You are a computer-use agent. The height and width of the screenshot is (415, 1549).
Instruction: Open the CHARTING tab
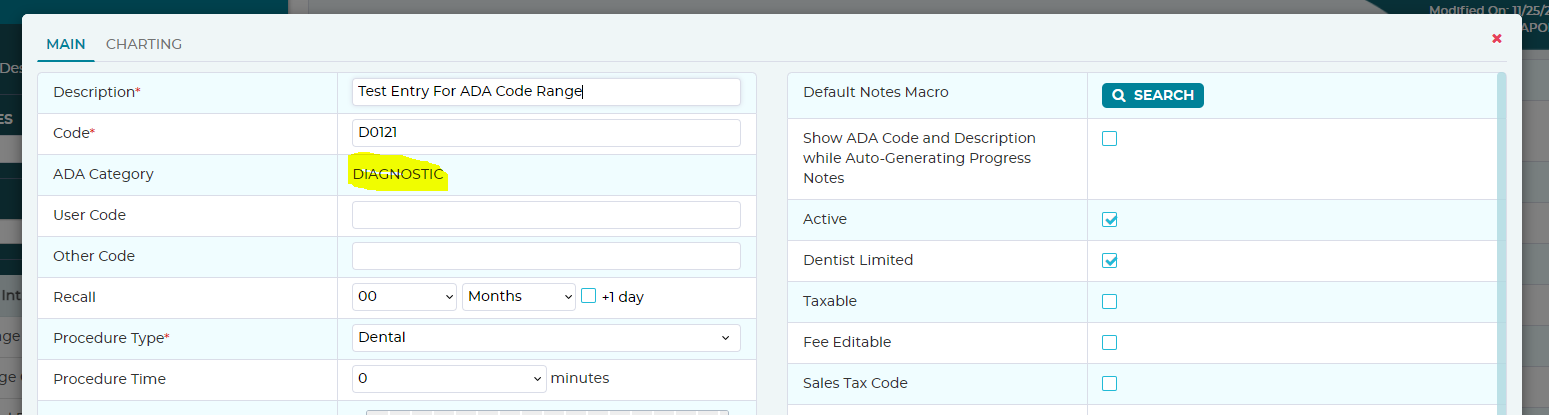tap(144, 44)
